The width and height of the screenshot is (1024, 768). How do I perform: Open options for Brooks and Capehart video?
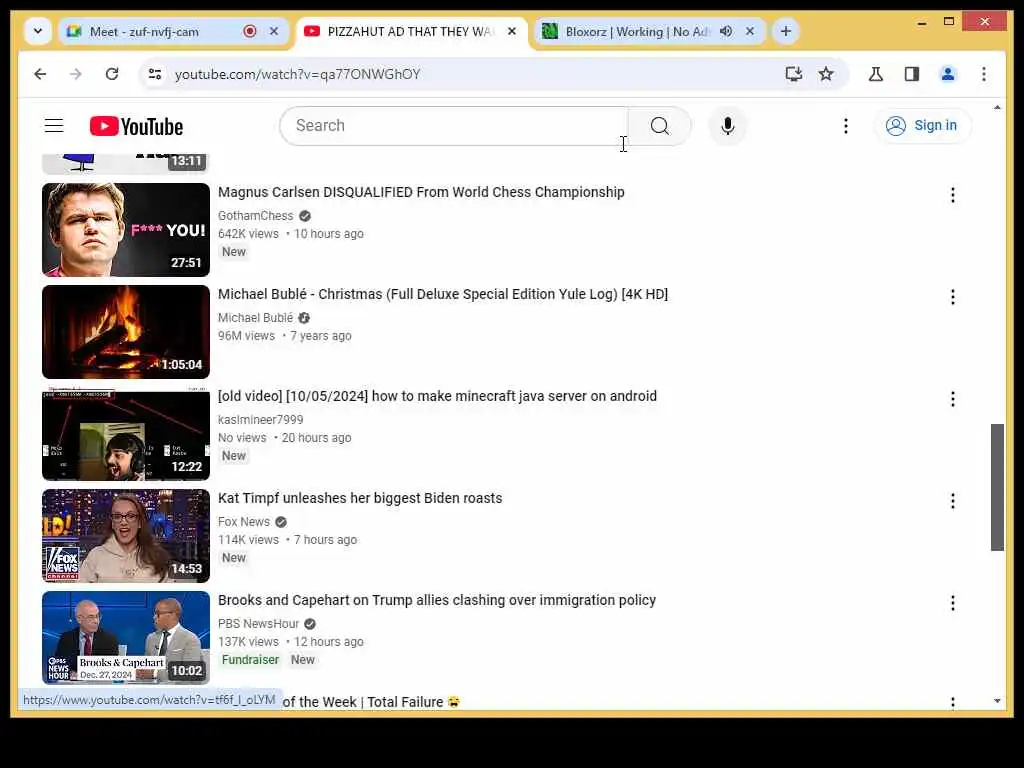[x=953, y=602]
